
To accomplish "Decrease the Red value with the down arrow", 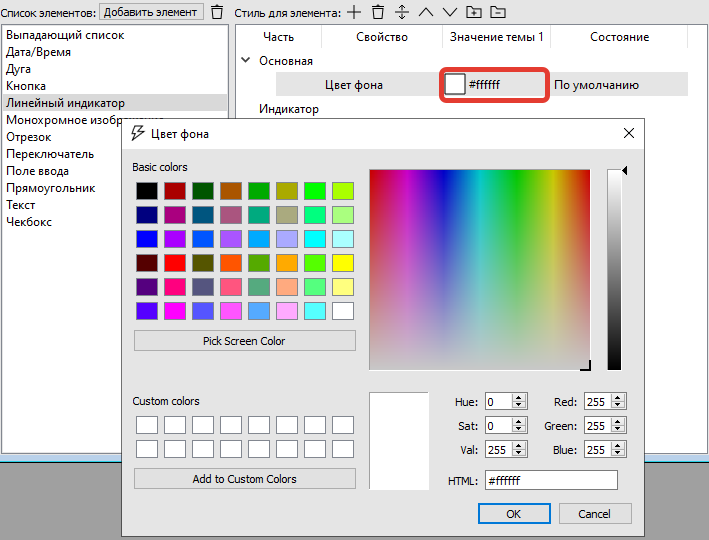I will point(619,406).
